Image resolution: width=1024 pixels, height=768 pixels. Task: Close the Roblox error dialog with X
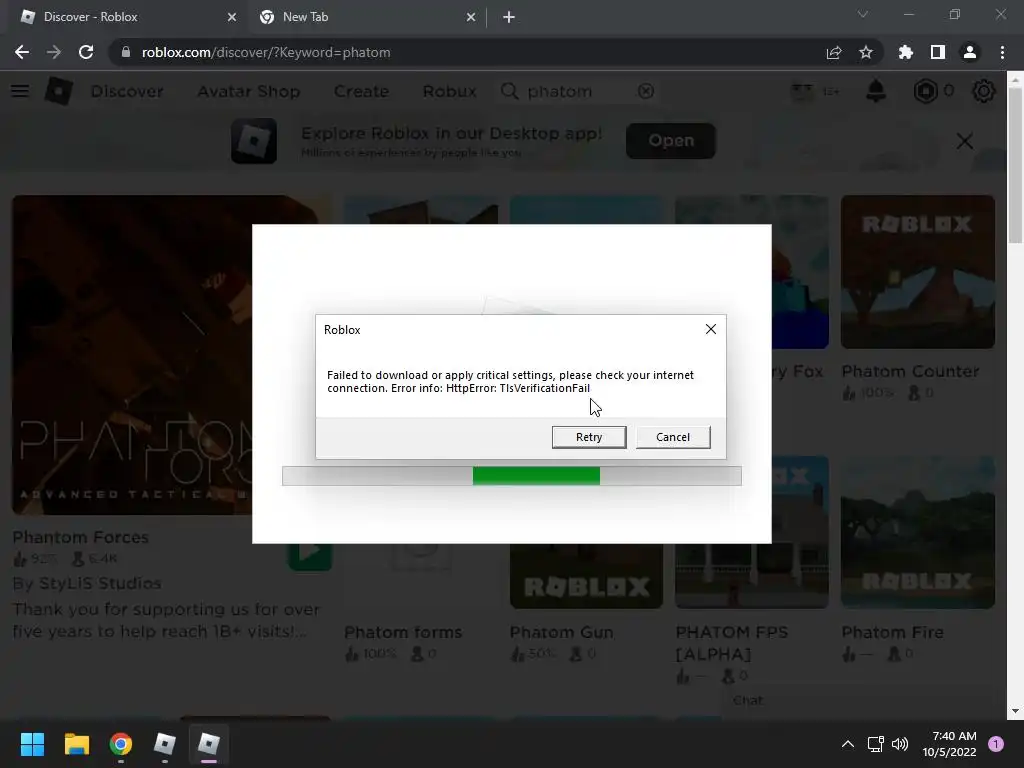pyautogui.click(x=711, y=329)
